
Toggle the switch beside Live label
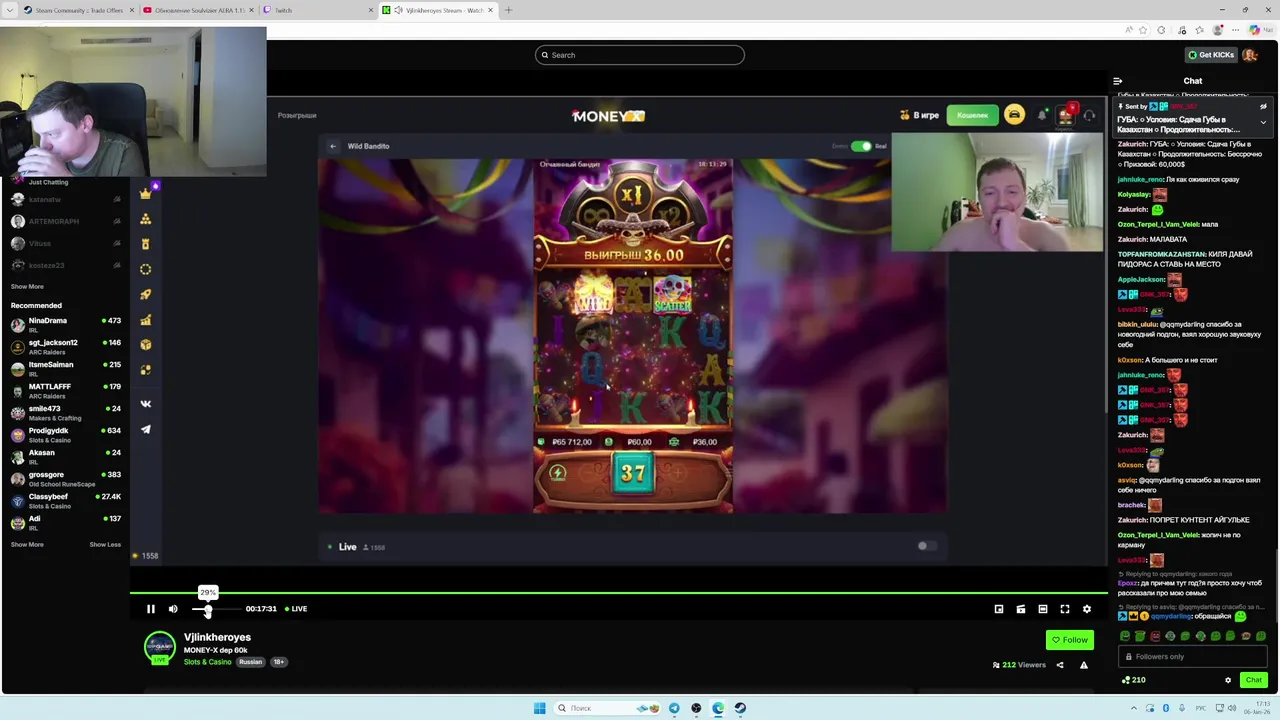tap(926, 546)
